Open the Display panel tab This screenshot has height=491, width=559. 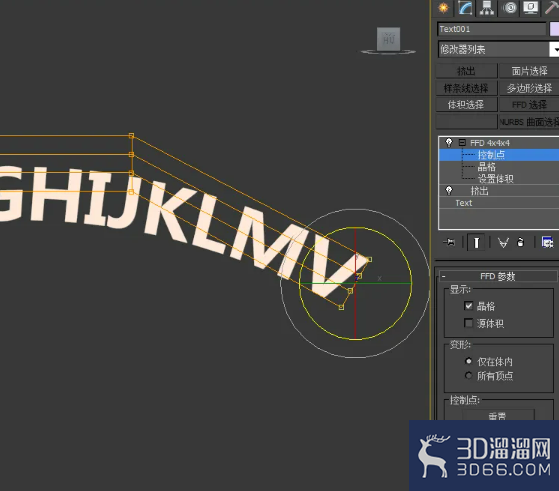(531, 8)
